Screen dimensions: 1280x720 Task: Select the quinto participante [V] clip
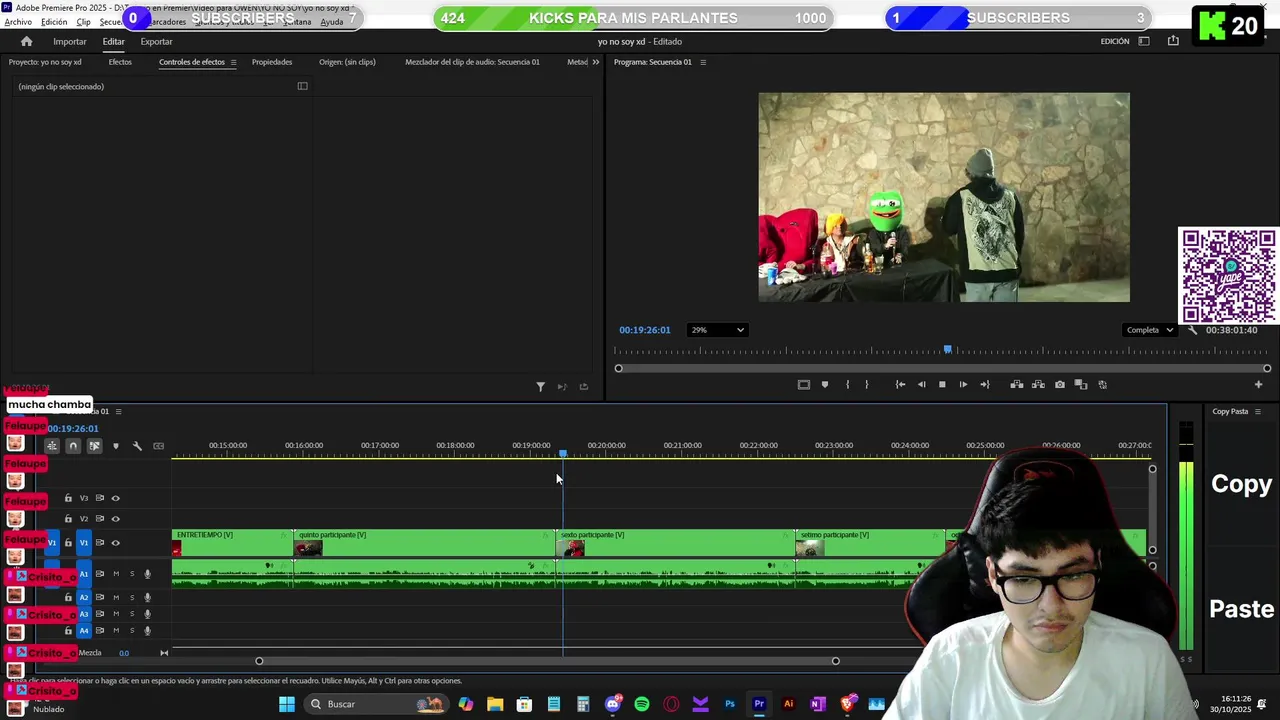pos(424,544)
